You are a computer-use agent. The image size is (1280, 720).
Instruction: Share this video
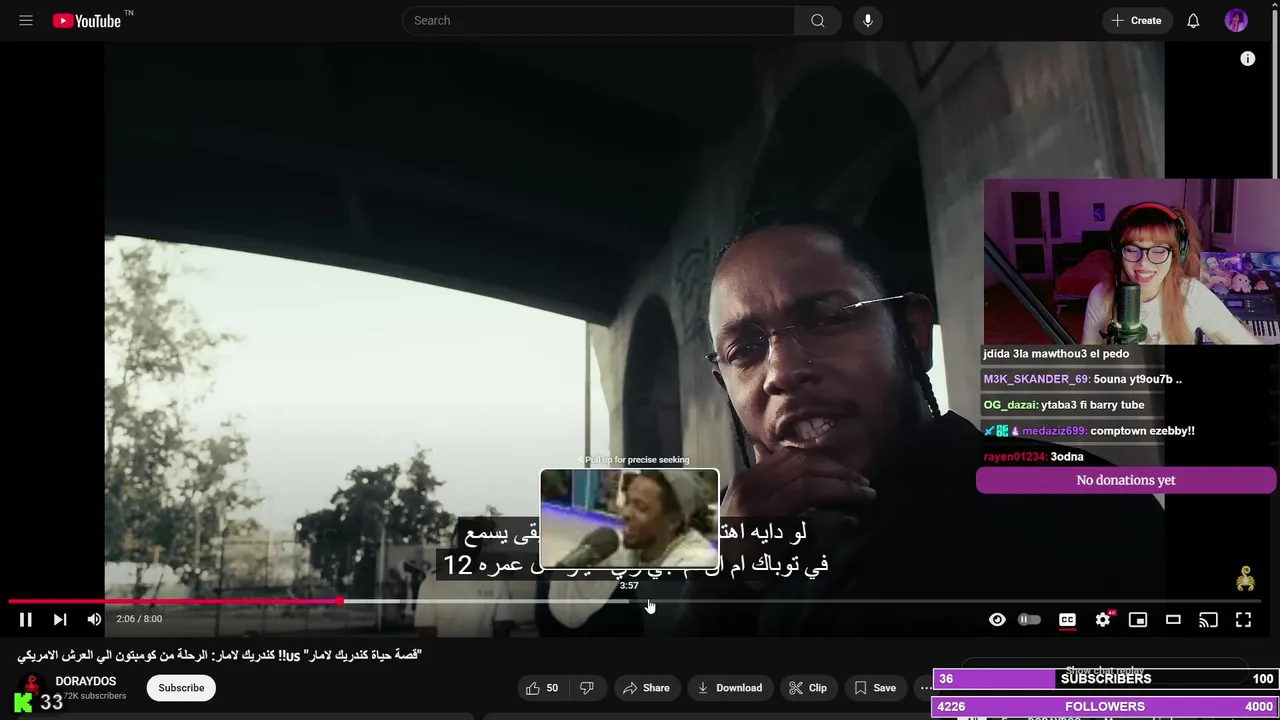[x=646, y=687]
